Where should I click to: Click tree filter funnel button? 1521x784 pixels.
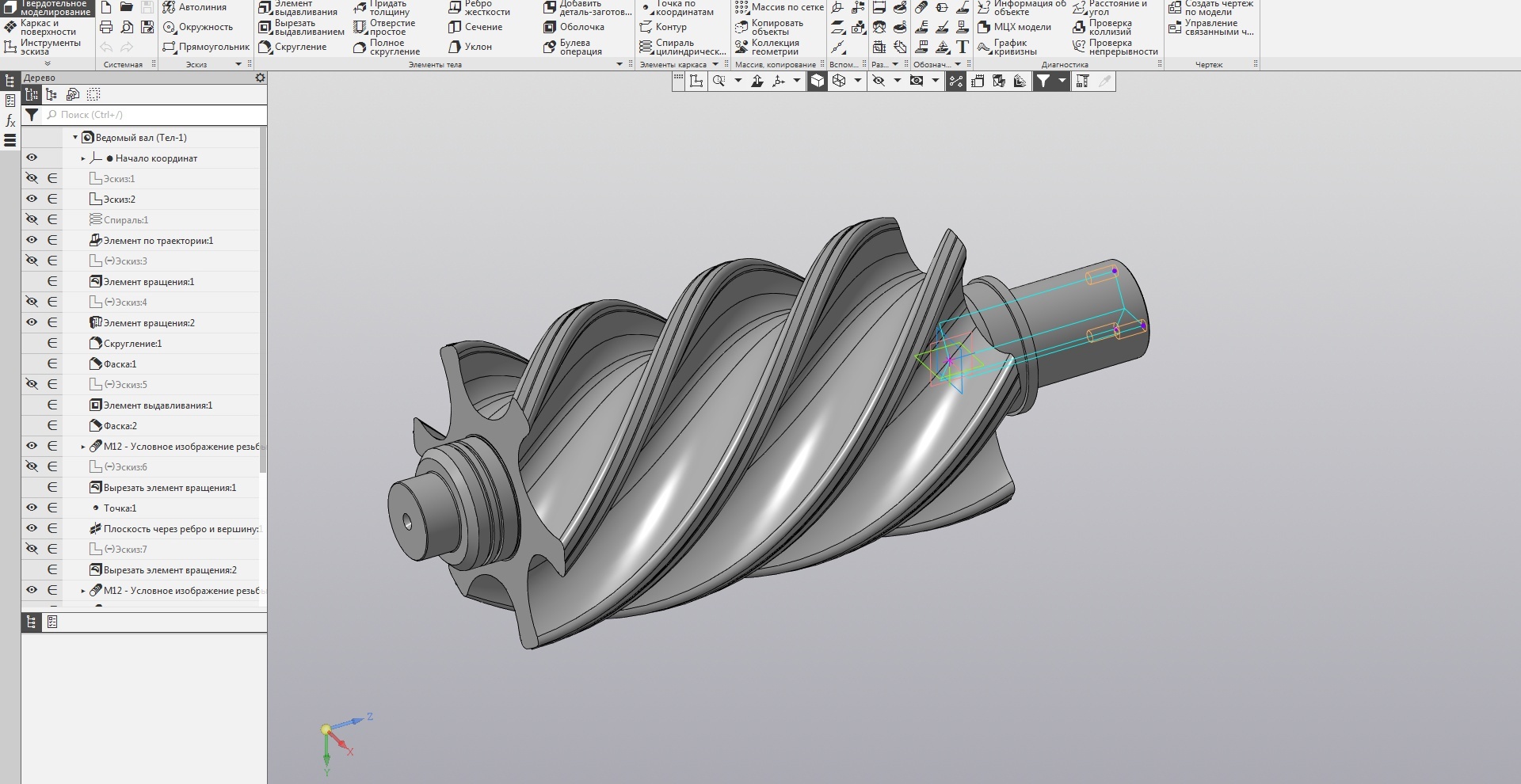(32, 115)
